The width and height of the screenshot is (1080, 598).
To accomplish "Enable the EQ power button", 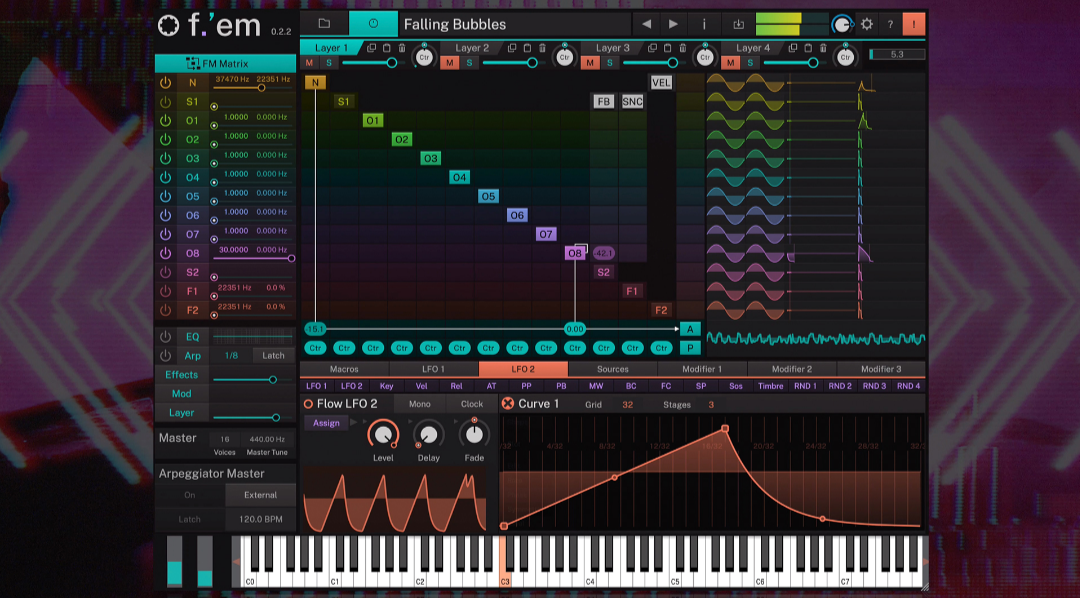I will (165, 336).
